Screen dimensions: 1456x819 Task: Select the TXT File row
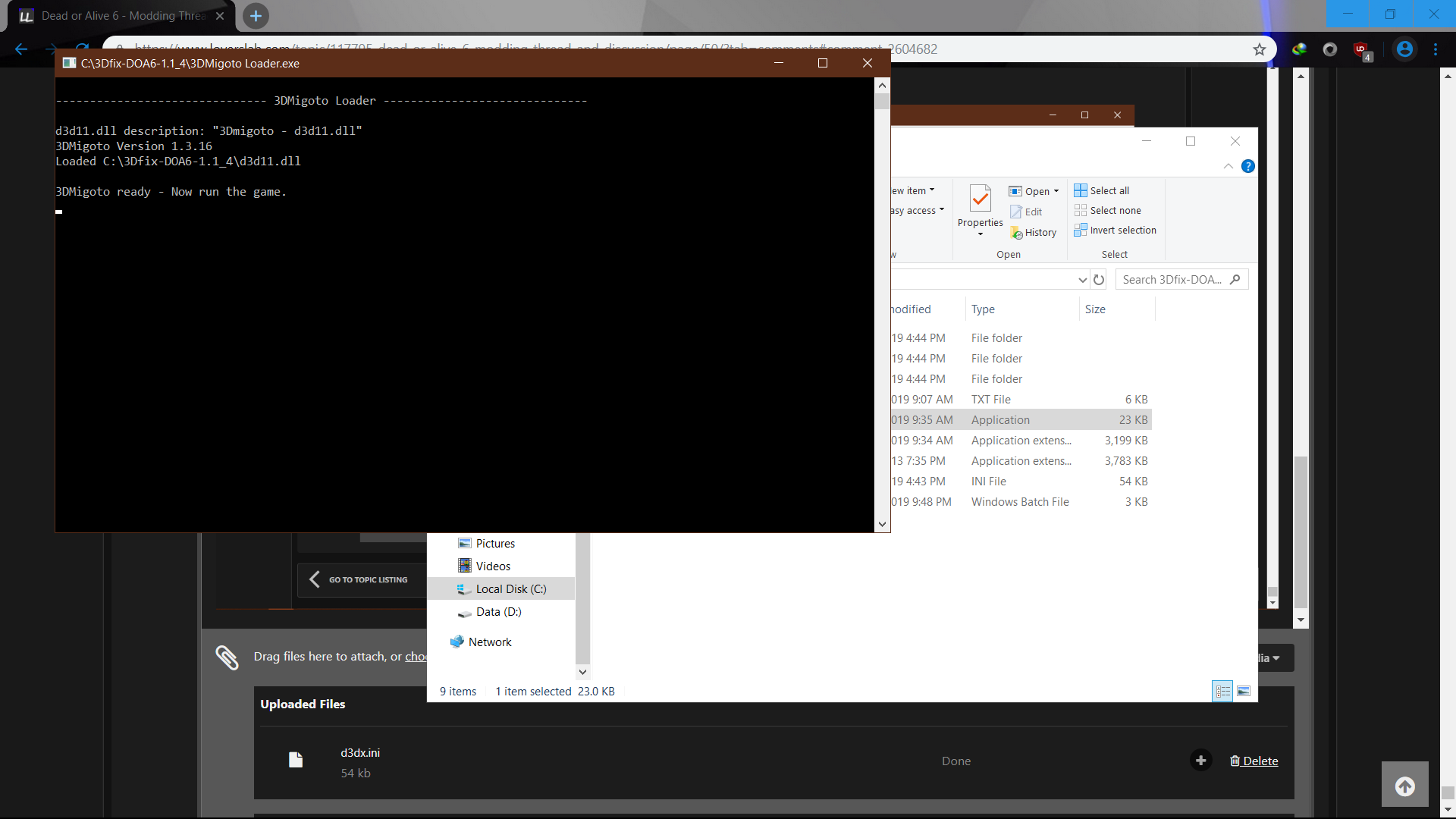click(1021, 400)
